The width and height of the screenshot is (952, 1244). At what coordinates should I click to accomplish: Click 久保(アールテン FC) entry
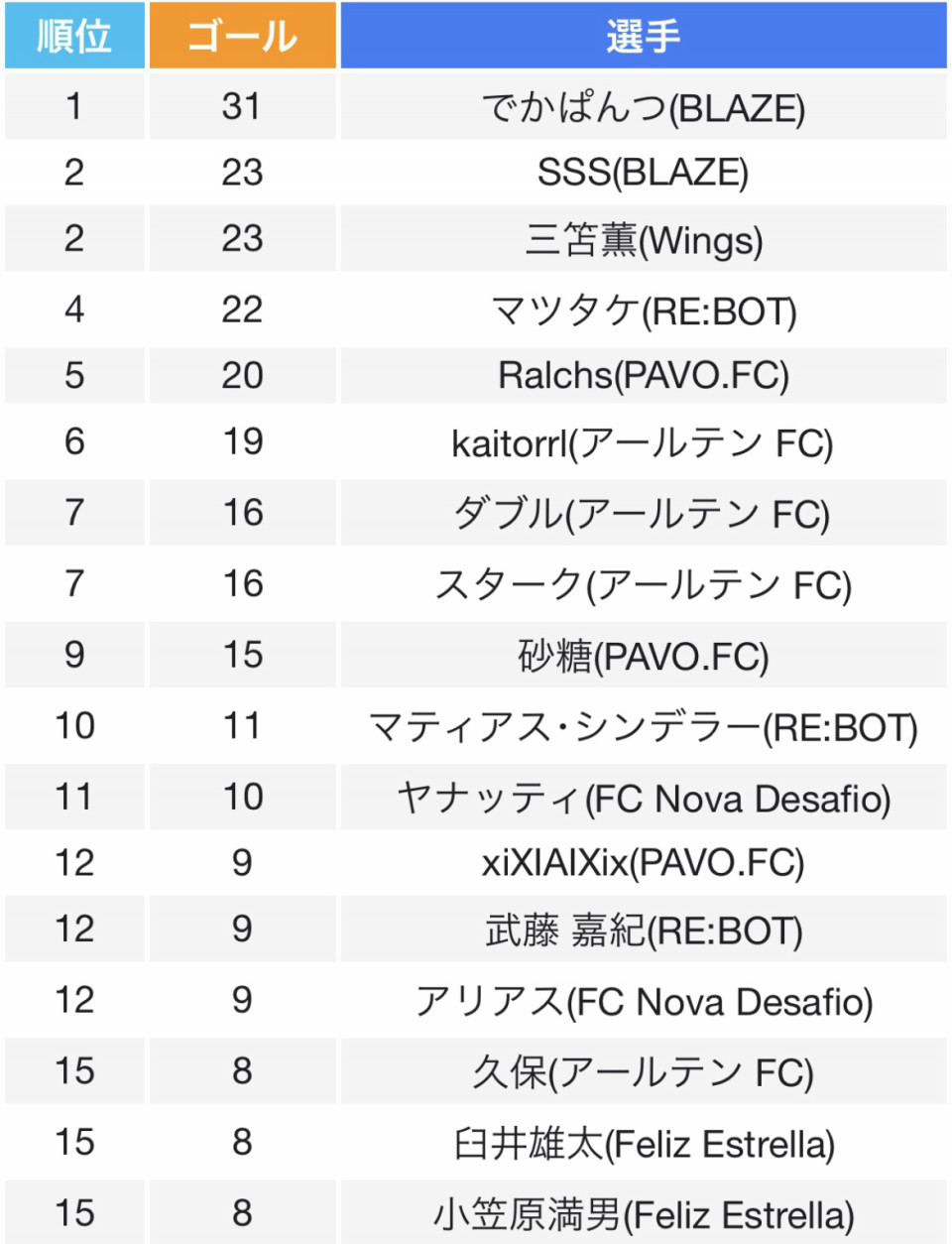[x=643, y=1071]
